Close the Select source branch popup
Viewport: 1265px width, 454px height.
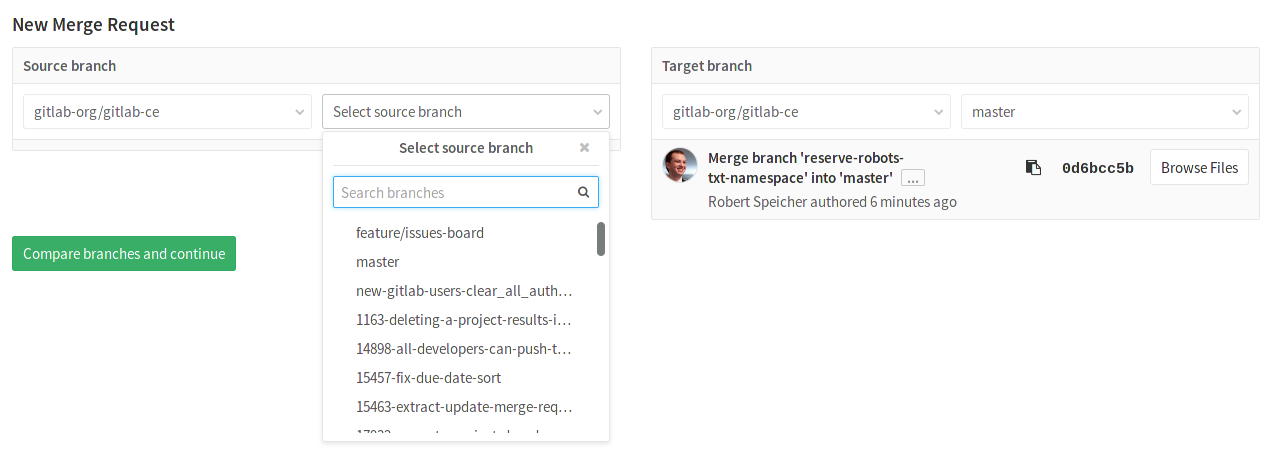[584, 148]
